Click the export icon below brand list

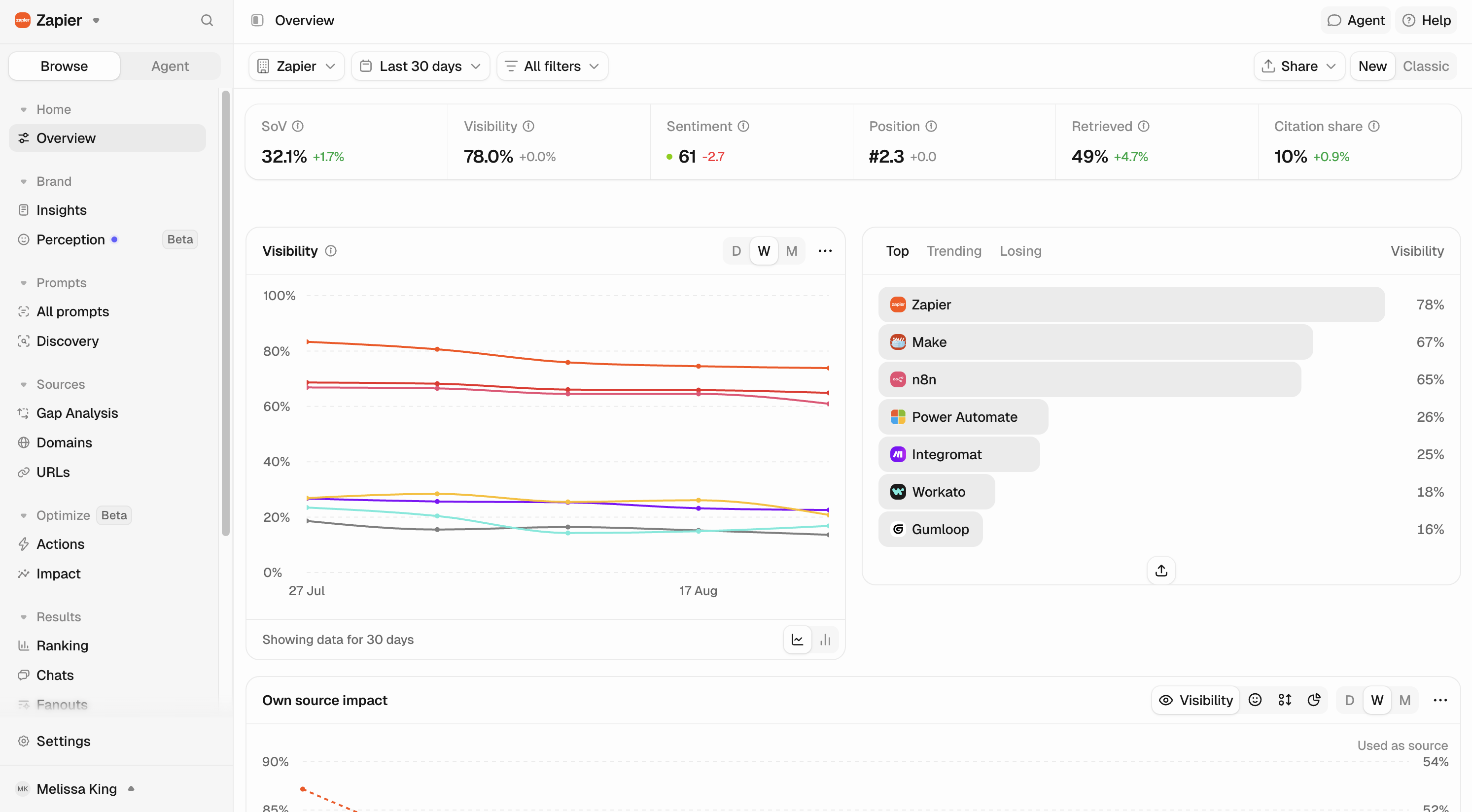point(1161,571)
